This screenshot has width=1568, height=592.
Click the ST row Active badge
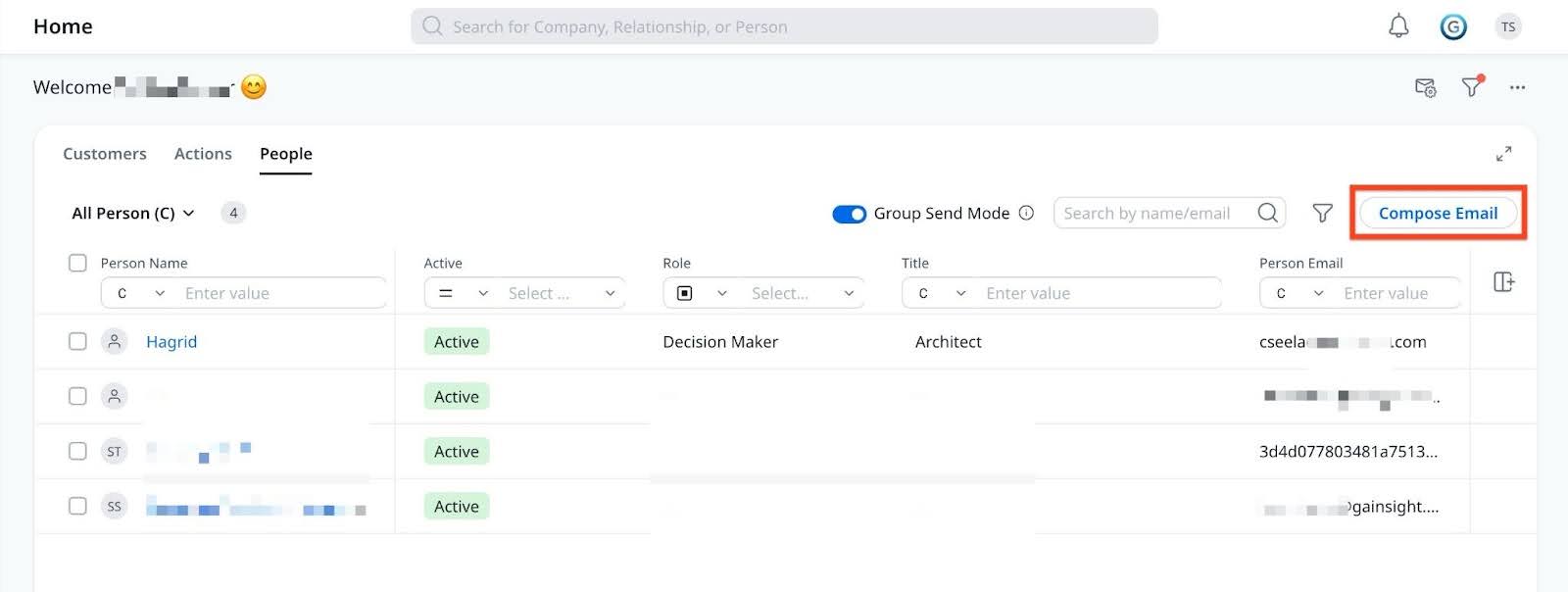[457, 451]
